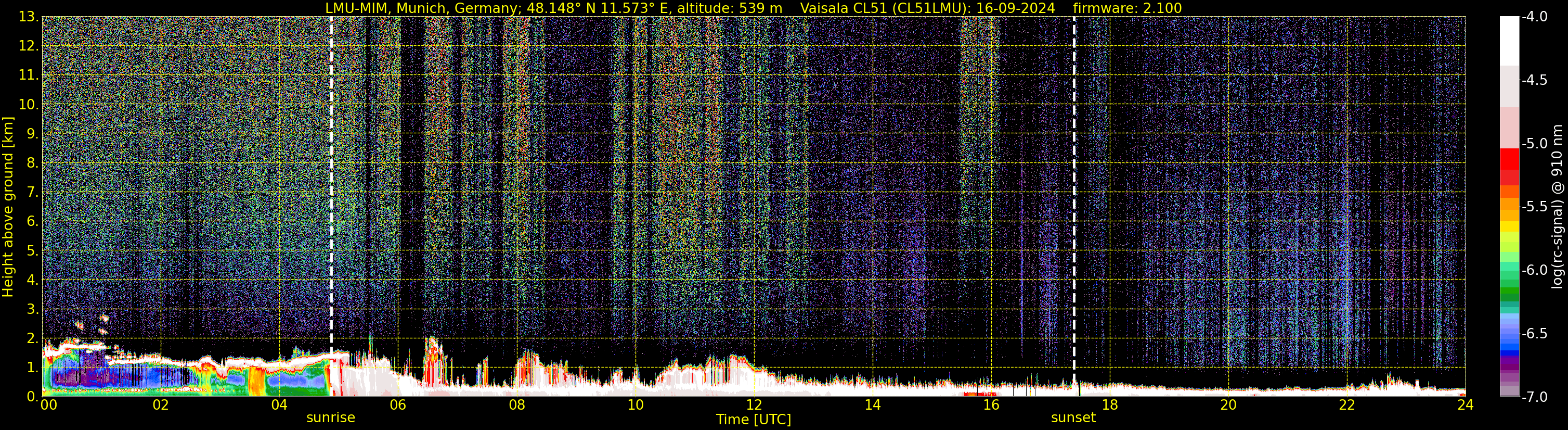Click the height axis tick label '13.'

[29, 17]
